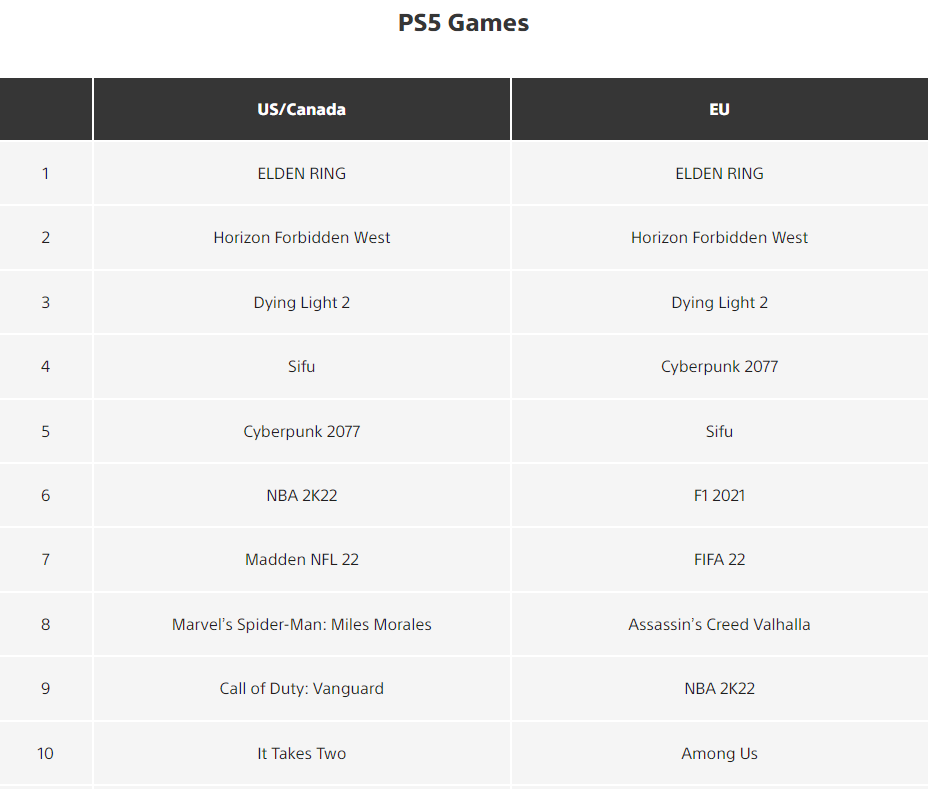Screen dimensions: 946x789
Task: Select Marvel's Spider-Man: Miles Morales entry
Action: (x=302, y=624)
